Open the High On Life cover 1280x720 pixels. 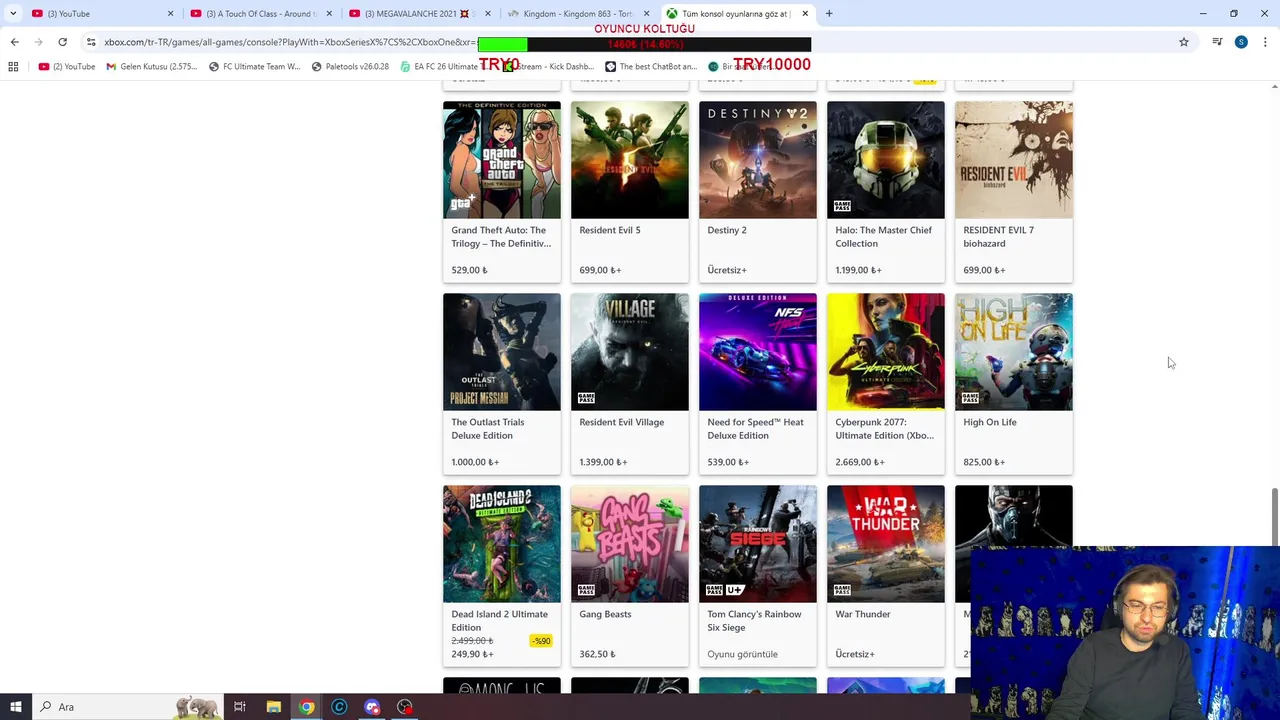click(x=1014, y=352)
